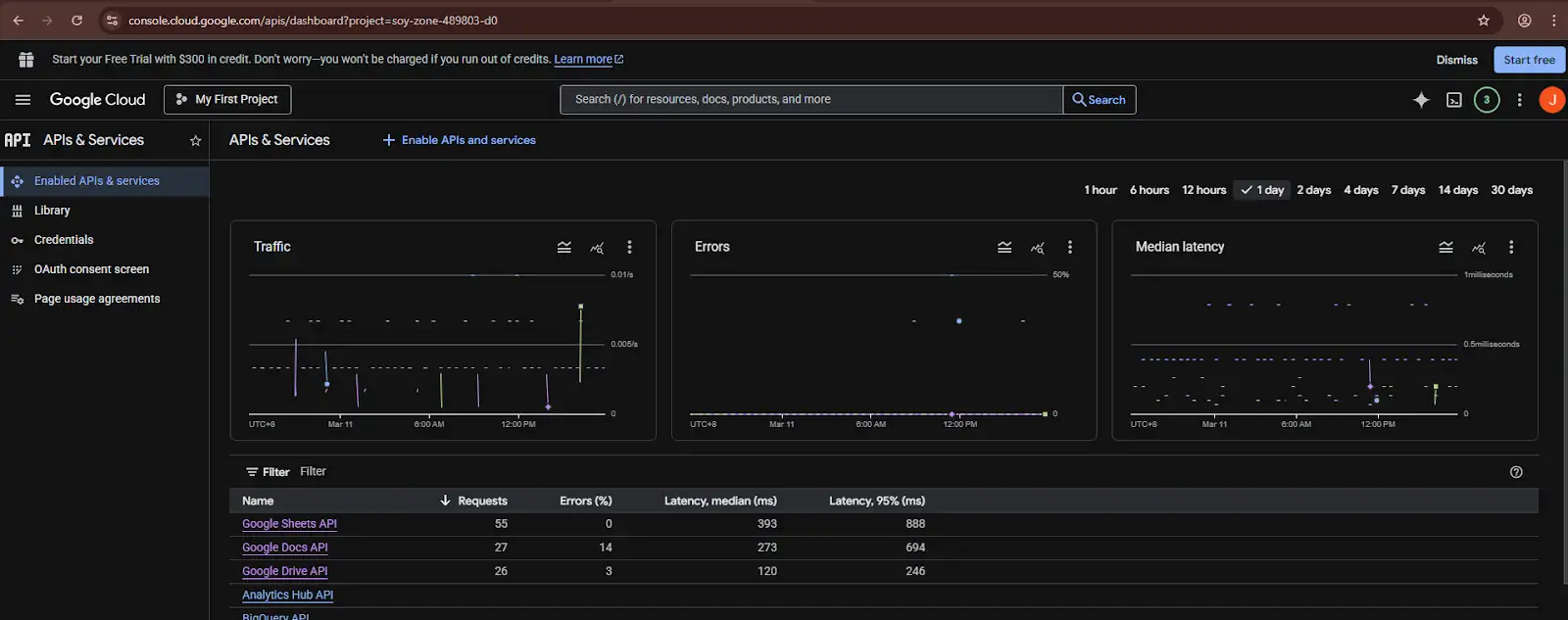
Task: Open table help question mark icon
Action: [x=1516, y=472]
